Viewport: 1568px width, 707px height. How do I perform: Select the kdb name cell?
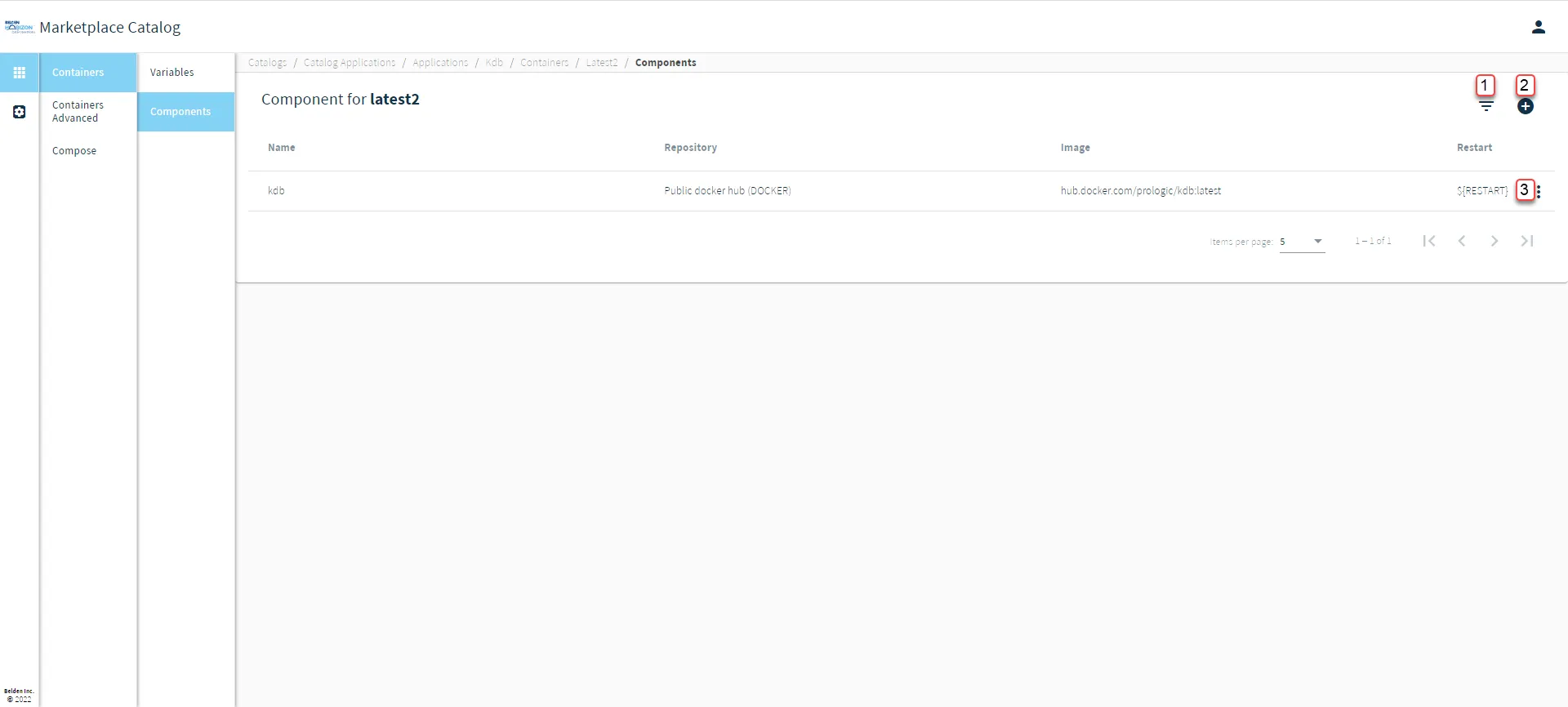coord(276,191)
